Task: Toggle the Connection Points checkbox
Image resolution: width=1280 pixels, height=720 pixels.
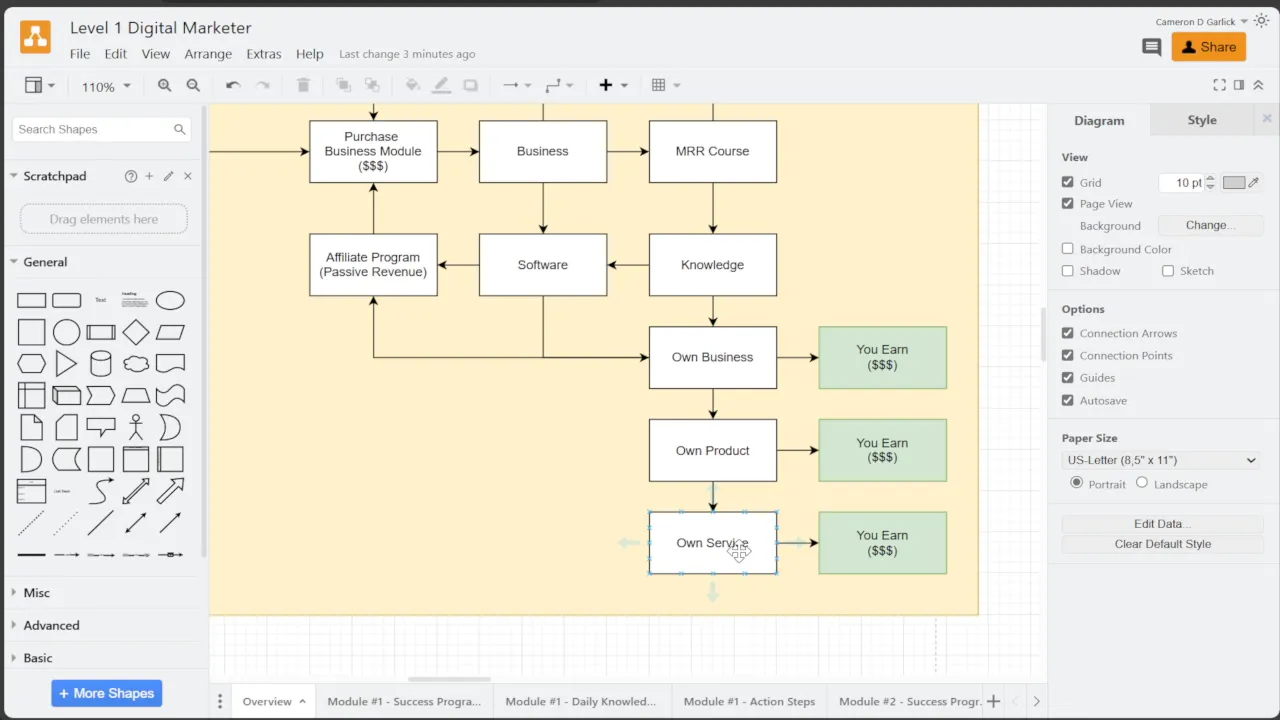Action: coord(1068,355)
